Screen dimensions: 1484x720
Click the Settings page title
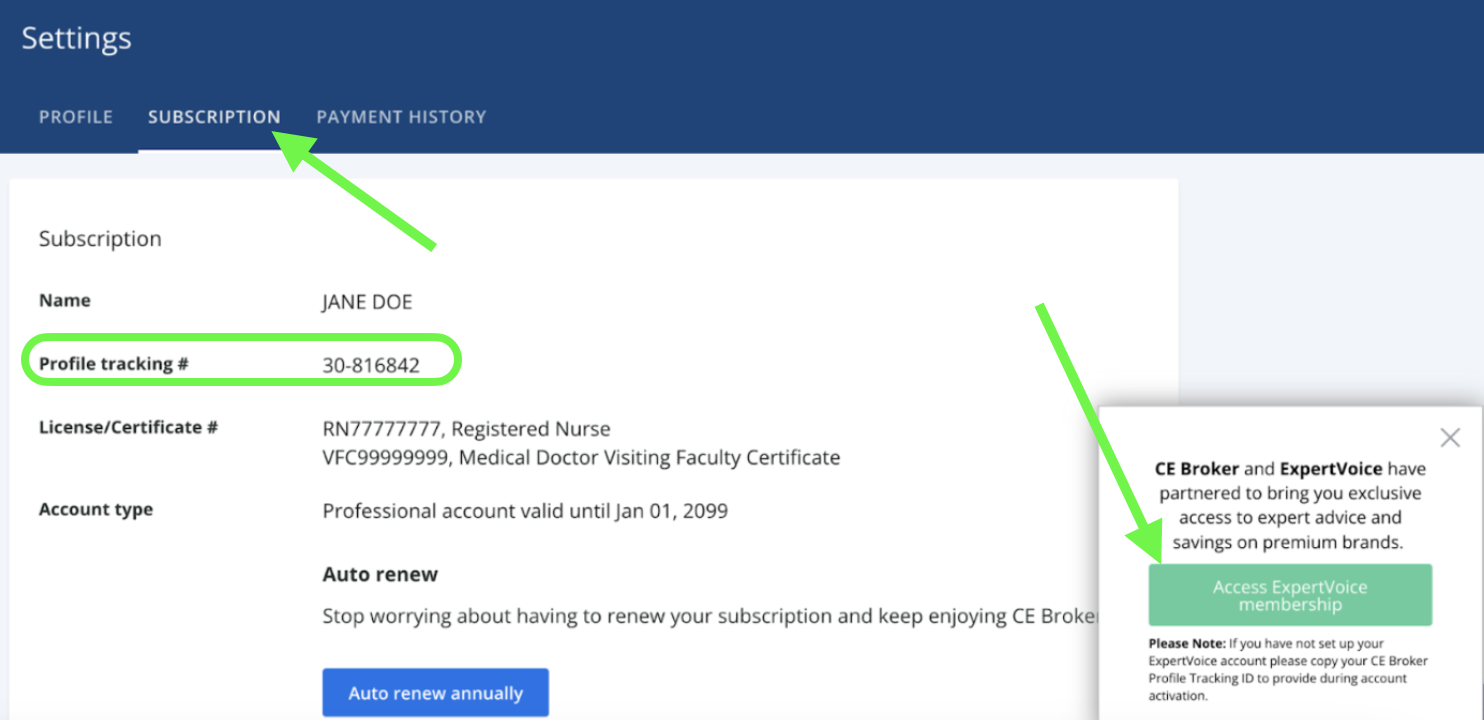(x=77, y=38)
